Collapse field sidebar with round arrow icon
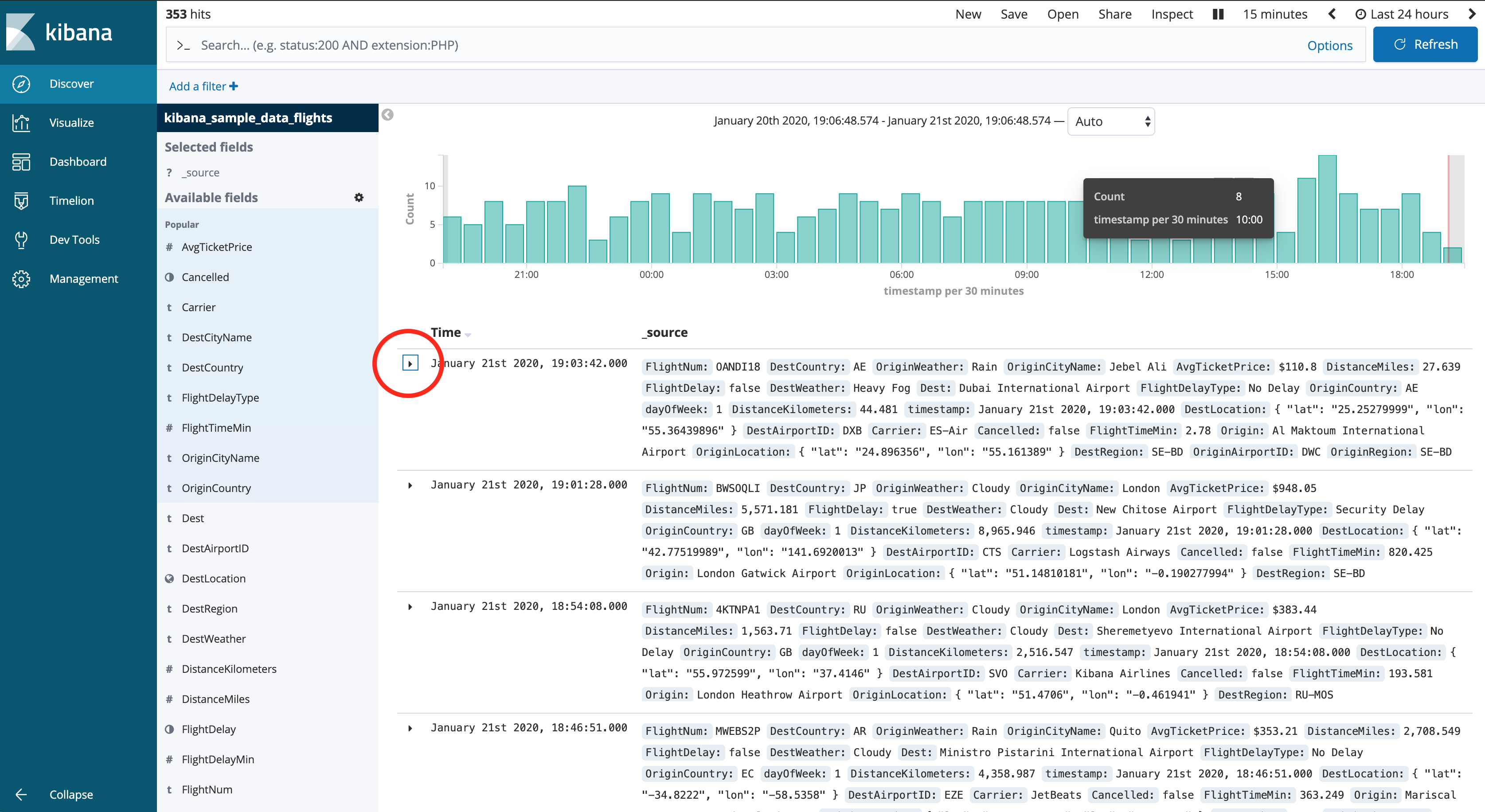This screenshot has width=1485, height=812. click(x=388, y=115)
